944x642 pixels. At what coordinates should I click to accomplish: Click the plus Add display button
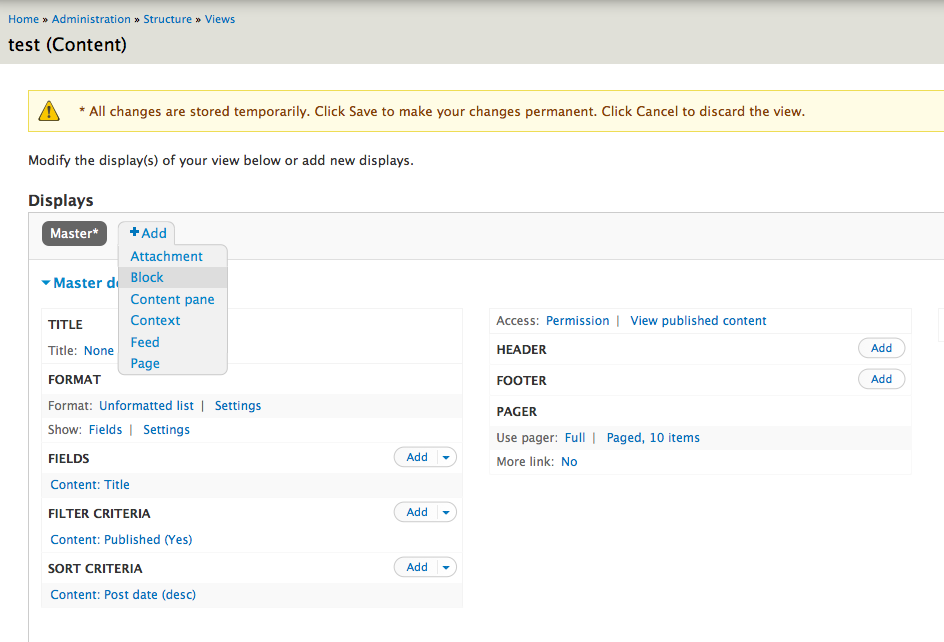(x=148, y=233)
